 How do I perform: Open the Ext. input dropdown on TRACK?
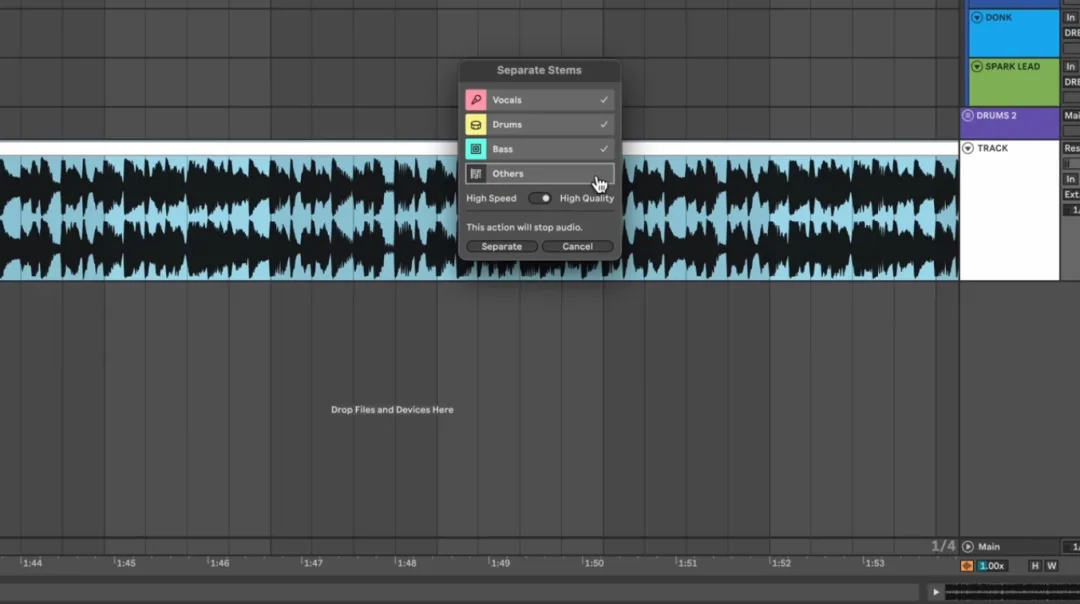point(1071,195)
